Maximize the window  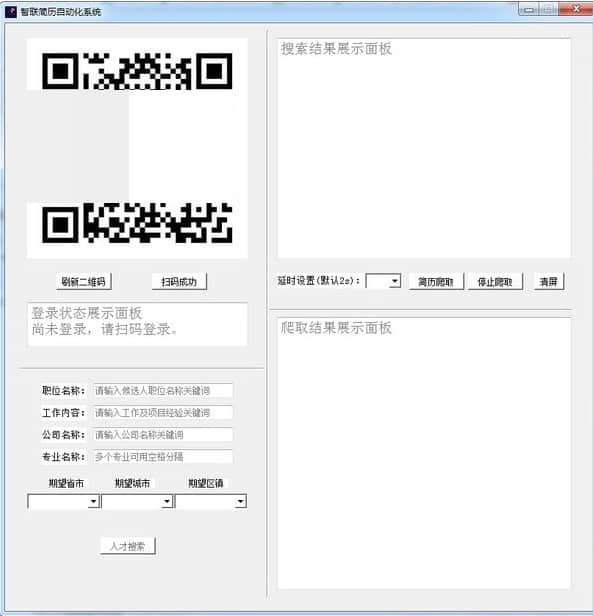pos(548,9)
